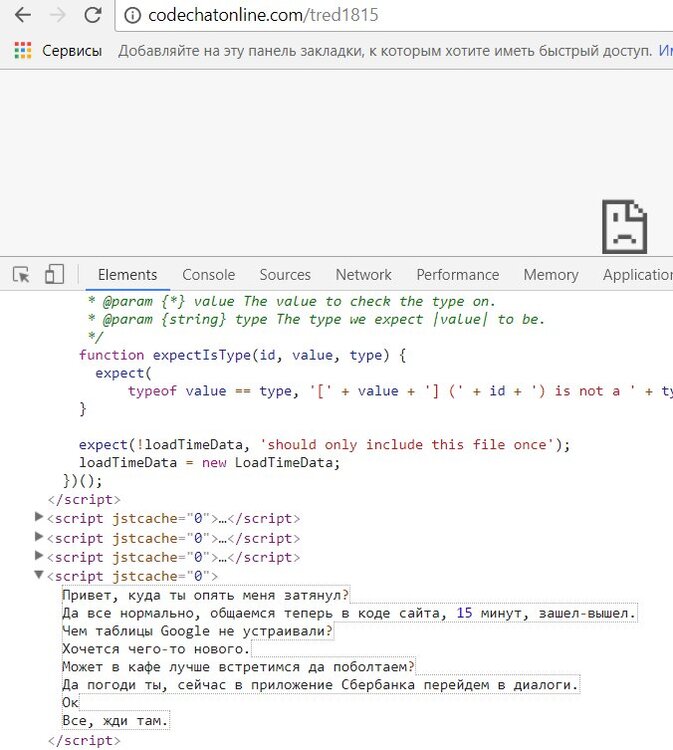673x750 pixels.
Task: Toggle the device toolbar in DevTools
Action: click(54, 274)
